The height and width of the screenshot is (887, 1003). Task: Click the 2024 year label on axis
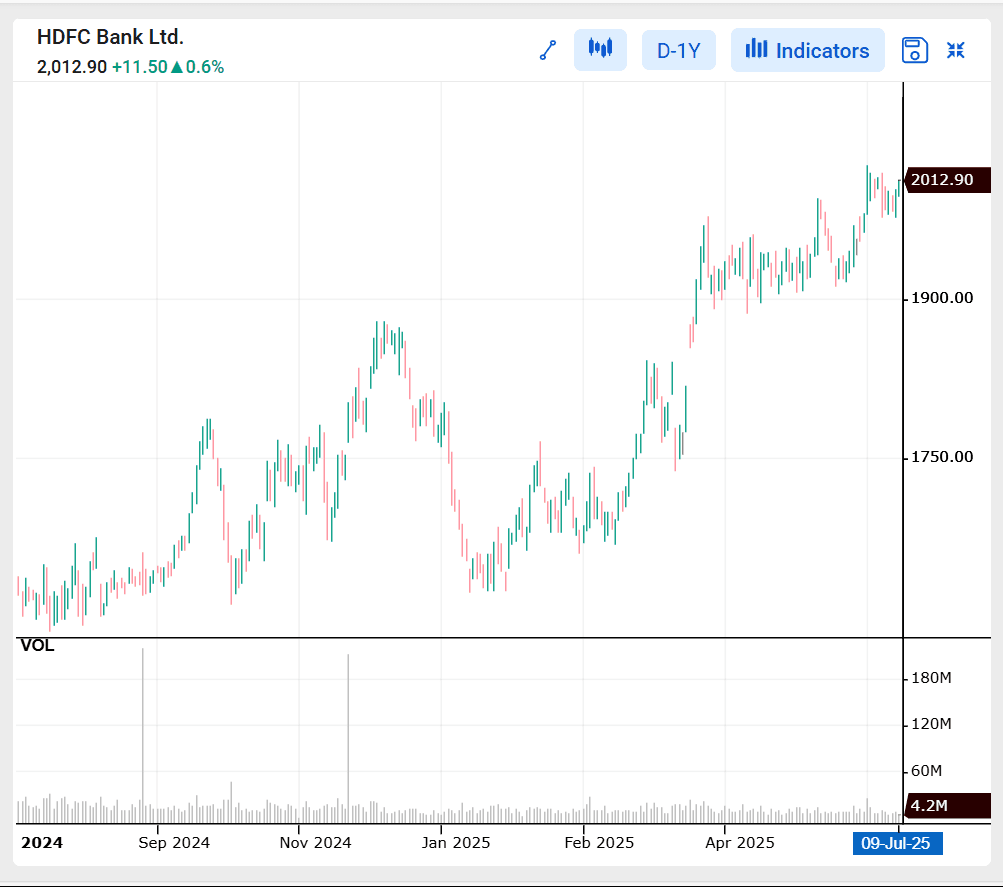[42, 843]
